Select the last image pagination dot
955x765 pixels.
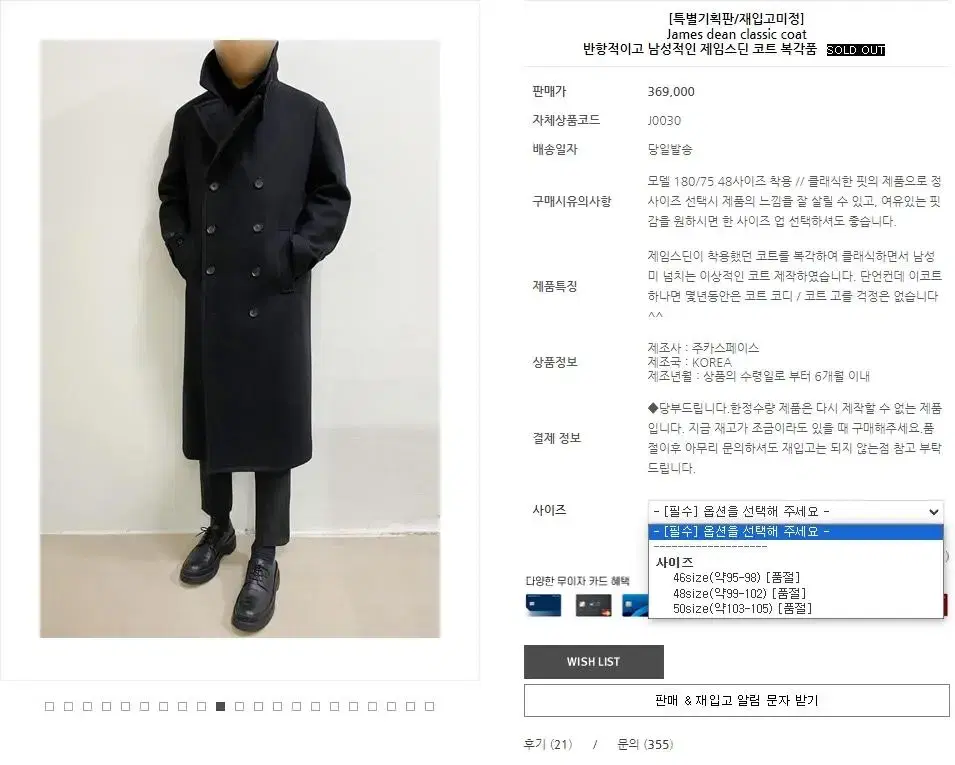pos(429,707)
